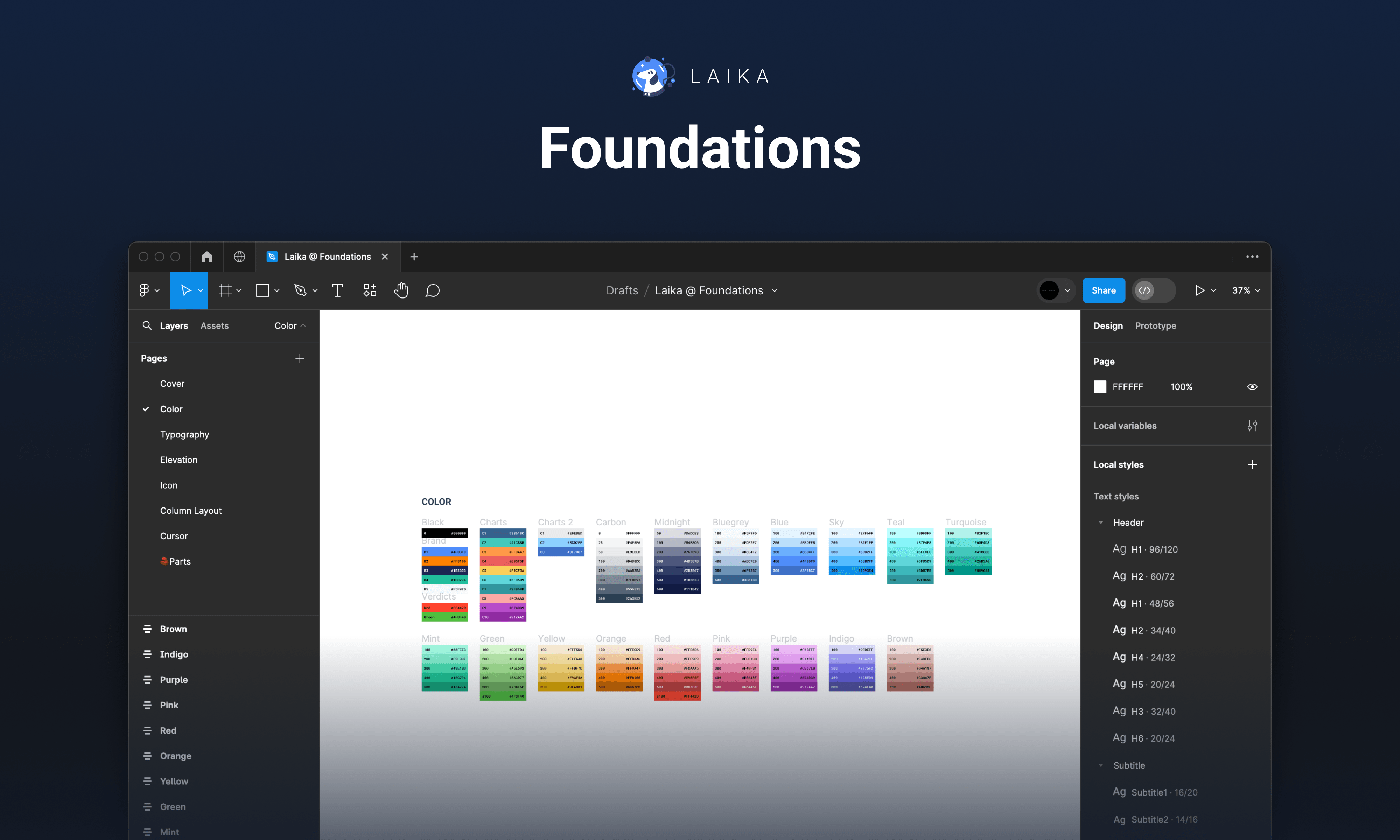The image size is (1400, 840).
Task: Select the Comment tool
Action: 432,290
